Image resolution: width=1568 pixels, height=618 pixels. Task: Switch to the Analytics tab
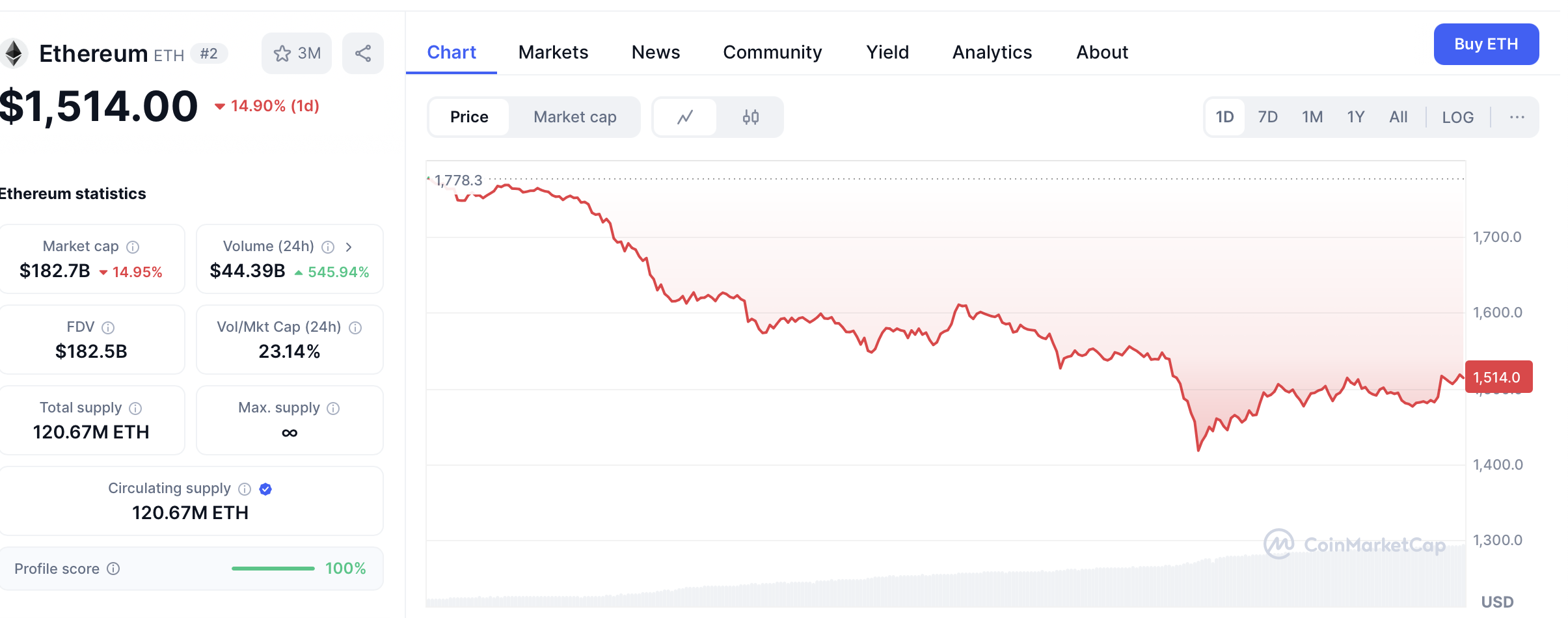(x=992, y=52)
